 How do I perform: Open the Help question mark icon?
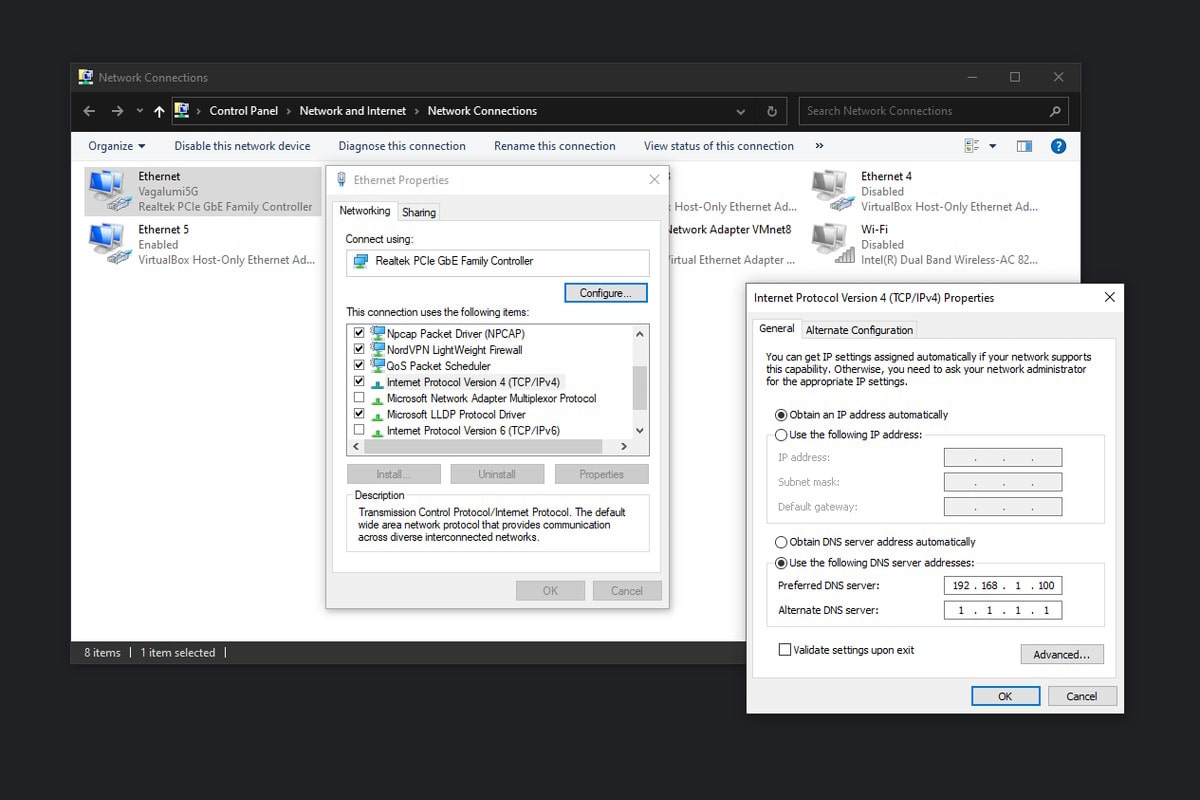click(x=1058, y=146)
